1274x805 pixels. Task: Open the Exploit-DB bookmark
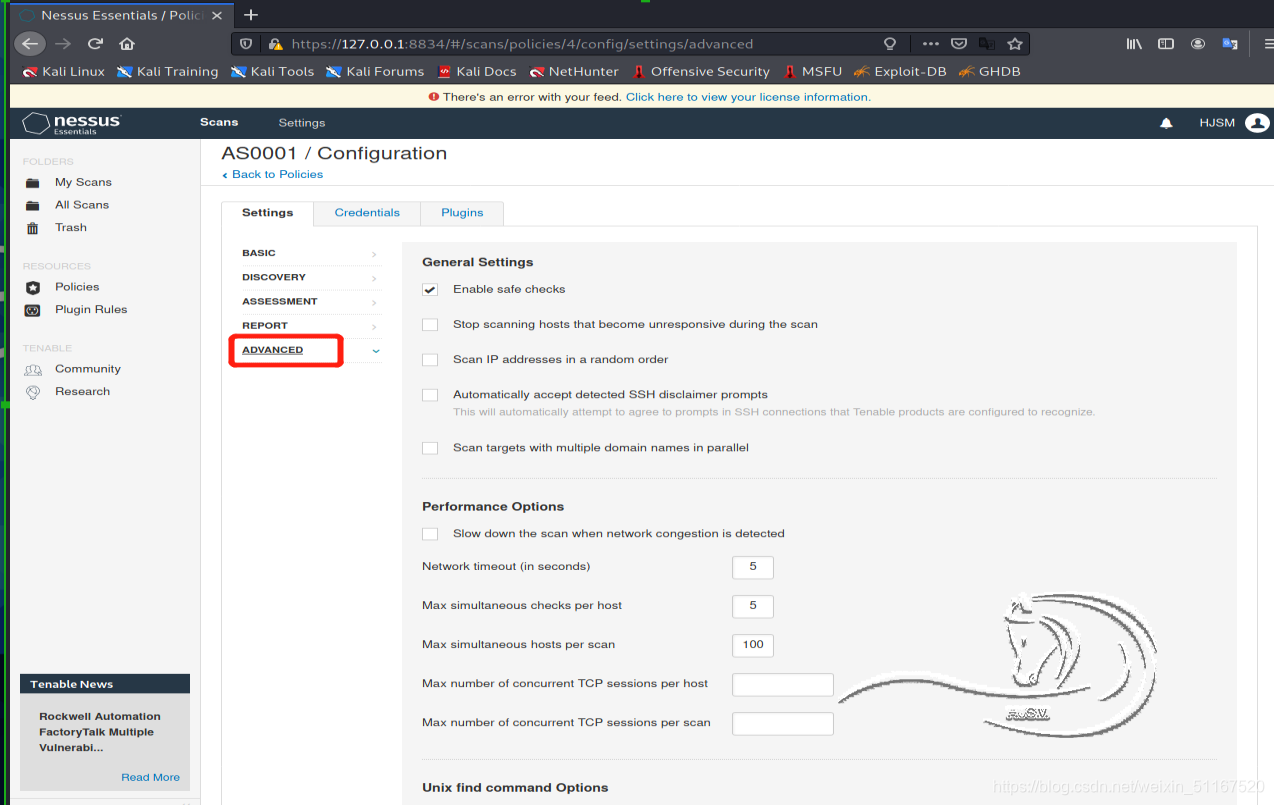900,72
